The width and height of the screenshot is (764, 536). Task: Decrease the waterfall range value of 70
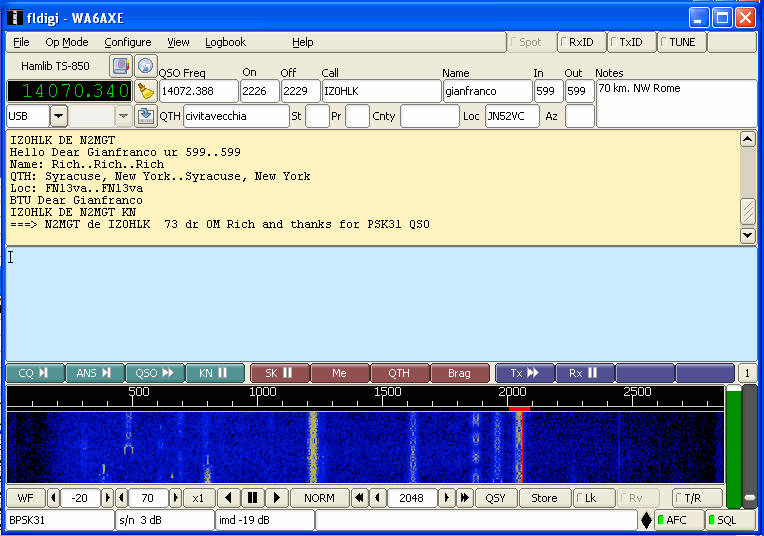[121, 498]
